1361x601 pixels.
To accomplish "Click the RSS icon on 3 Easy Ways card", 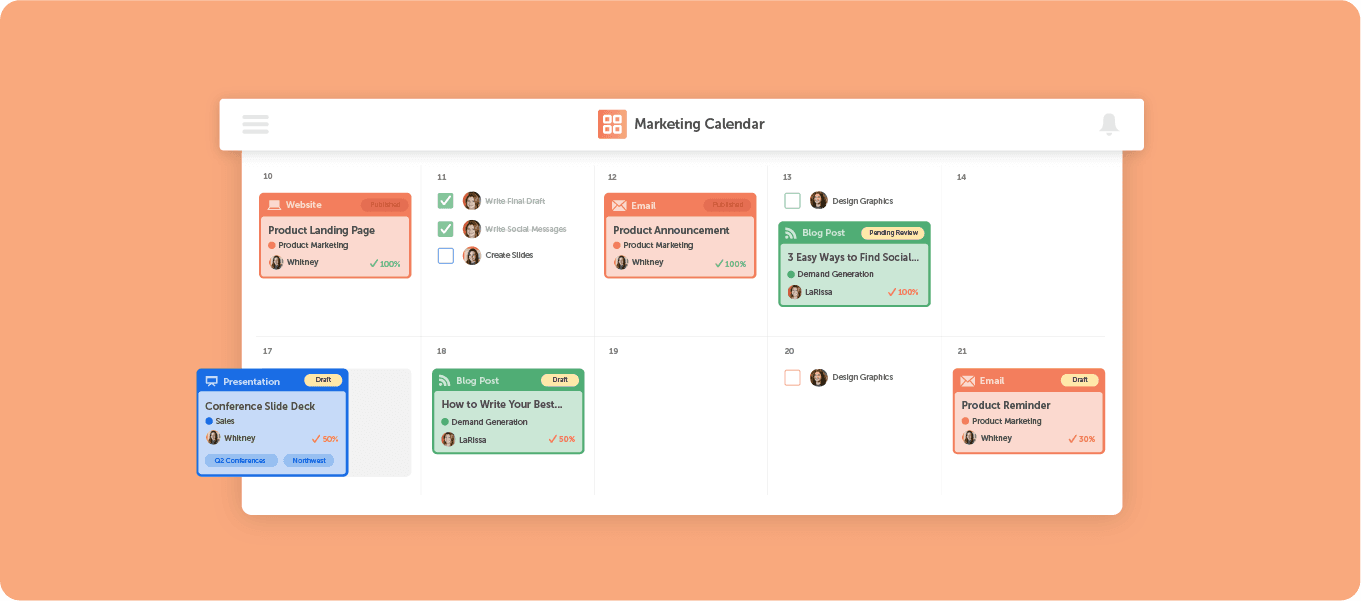I will click(x=792, y=233).
